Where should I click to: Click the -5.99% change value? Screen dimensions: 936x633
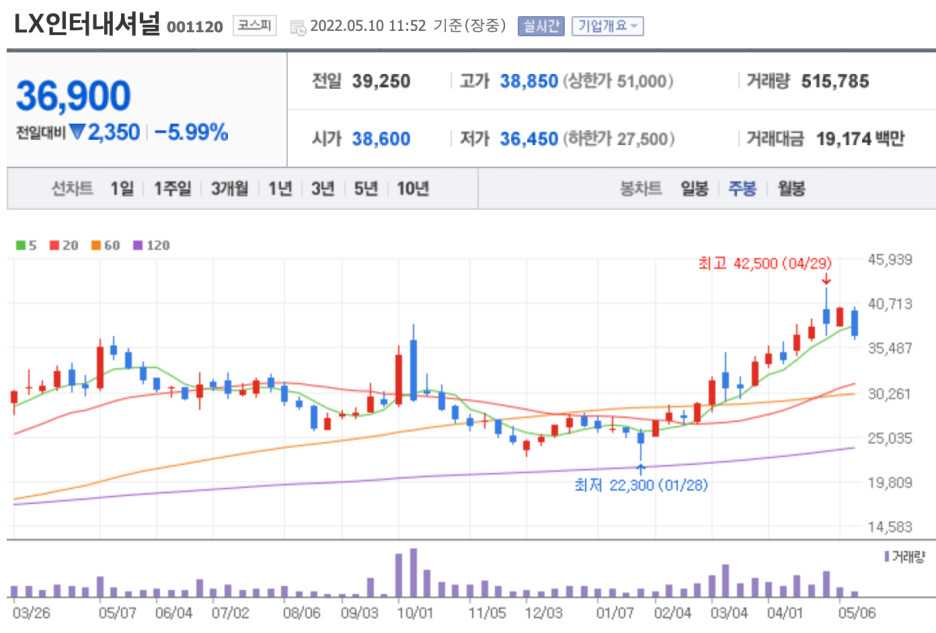tap(191, 132)
